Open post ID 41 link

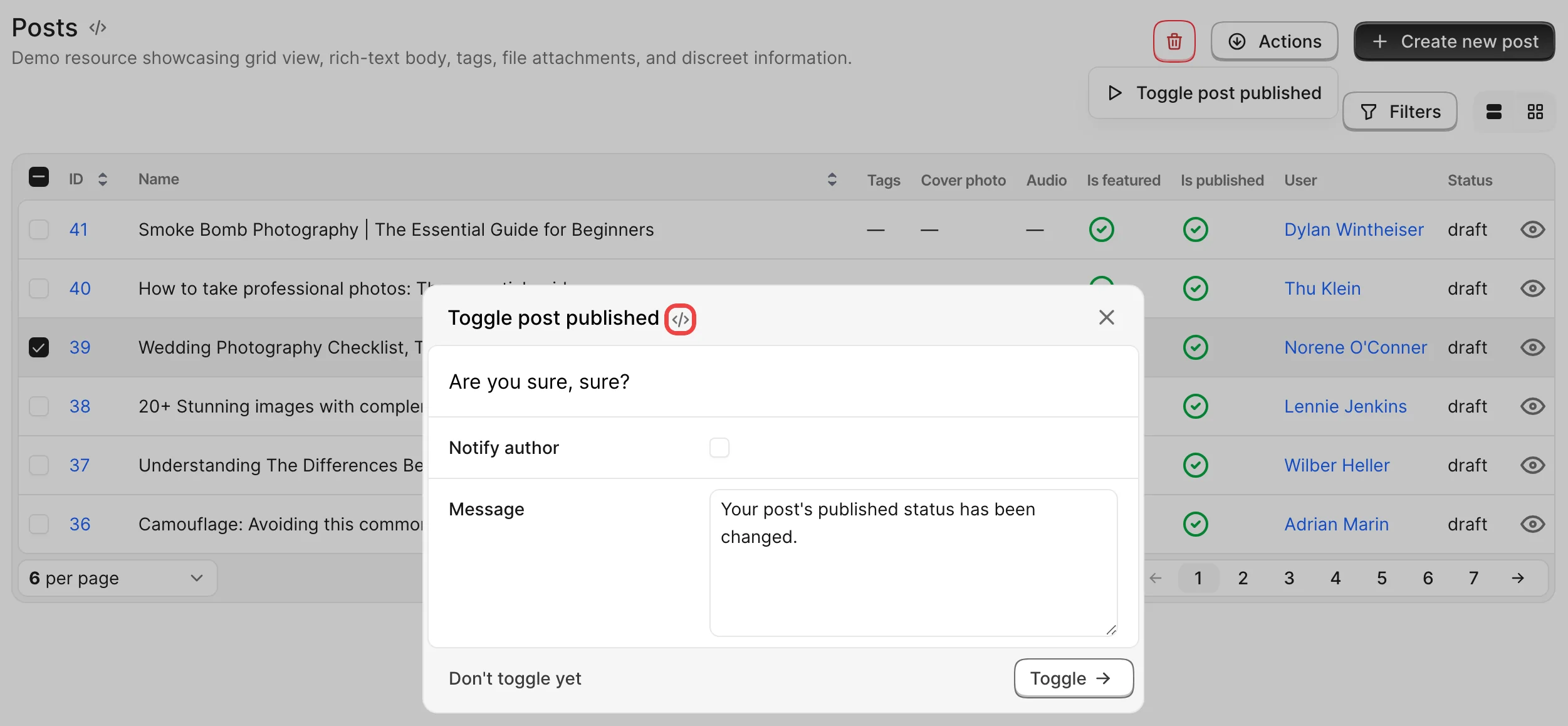[78, 229]
